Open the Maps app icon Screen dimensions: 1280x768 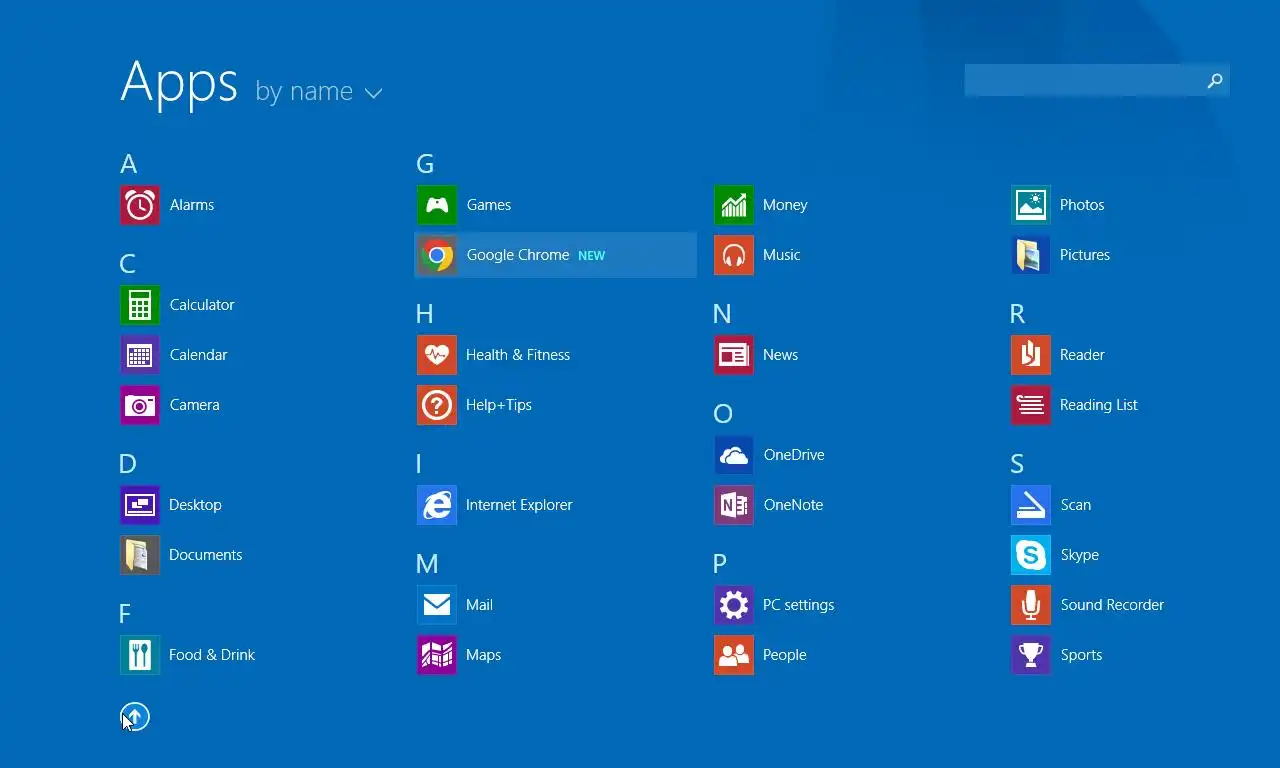pos(437,655)
